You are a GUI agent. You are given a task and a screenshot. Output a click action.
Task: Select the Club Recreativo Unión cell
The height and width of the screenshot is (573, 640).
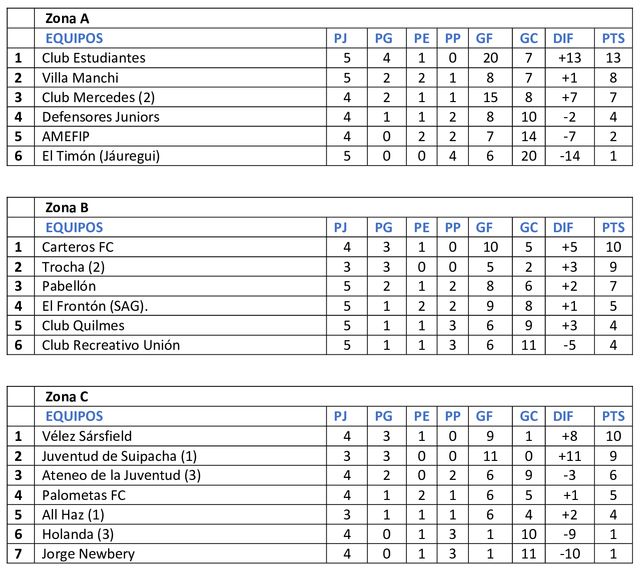click(111, 345)
